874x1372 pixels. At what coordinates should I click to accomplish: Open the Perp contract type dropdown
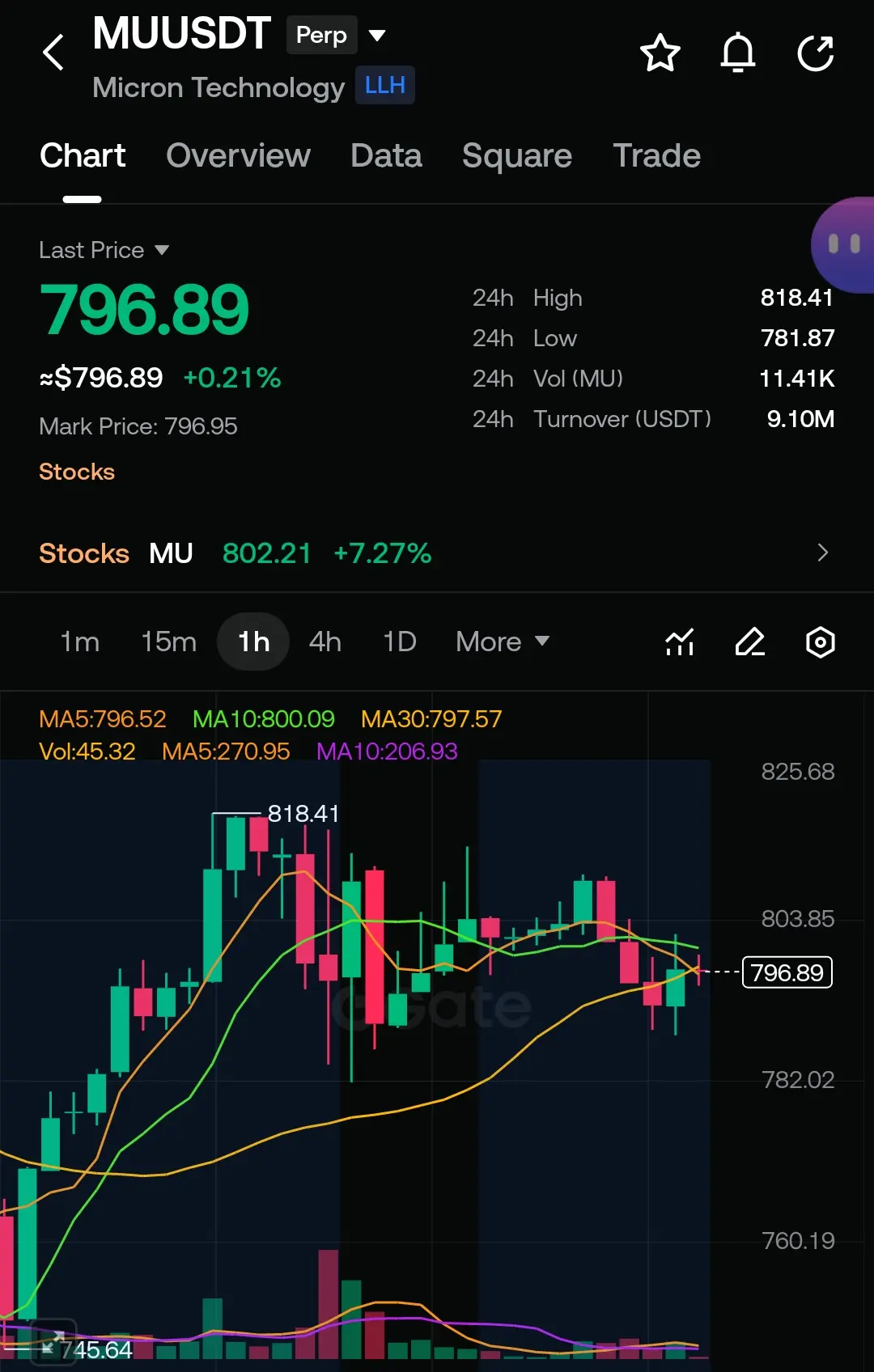click(x=336, y=35)
